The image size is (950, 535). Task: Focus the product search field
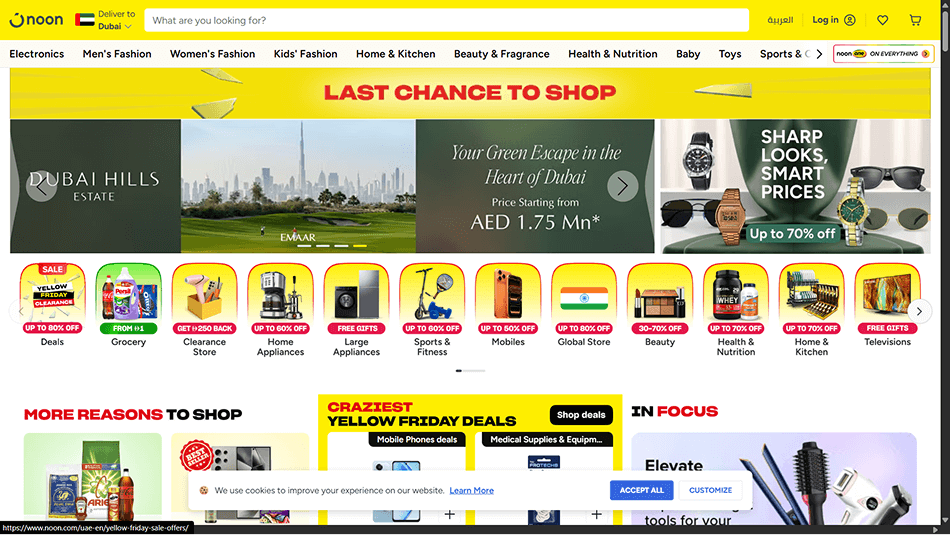click(x=447, y=20)
